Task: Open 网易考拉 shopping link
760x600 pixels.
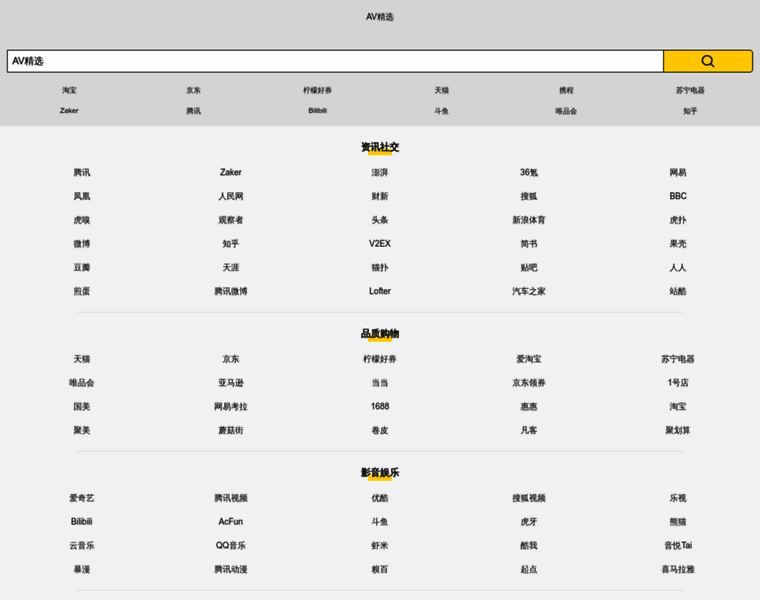Action: [231, 407]
